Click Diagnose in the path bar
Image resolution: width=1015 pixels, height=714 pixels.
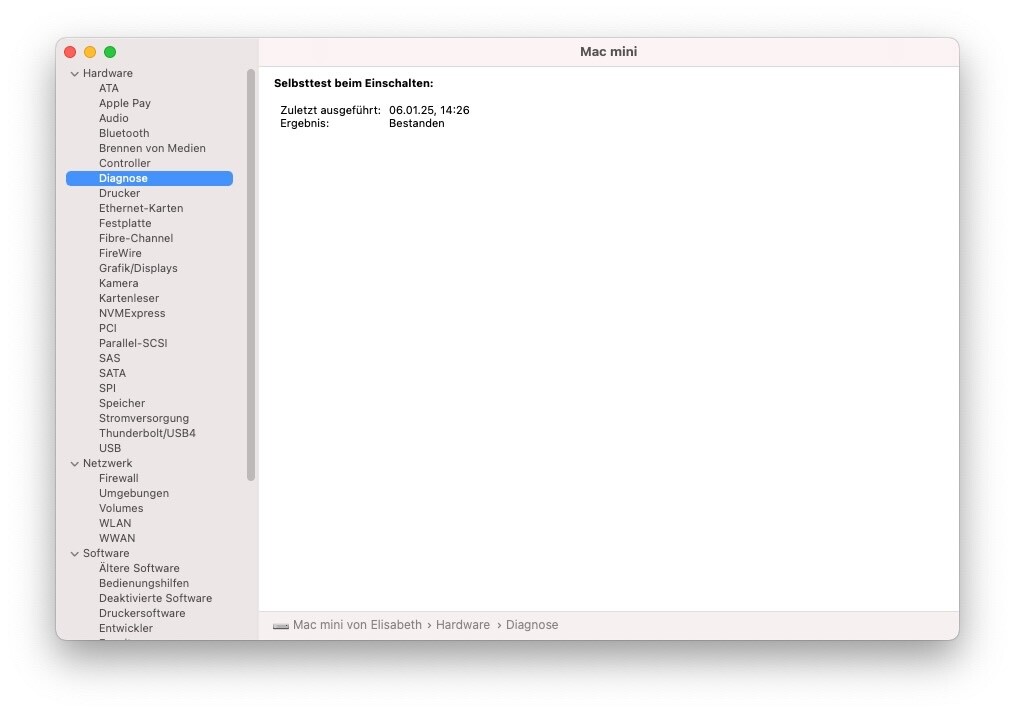pos(532,625)
